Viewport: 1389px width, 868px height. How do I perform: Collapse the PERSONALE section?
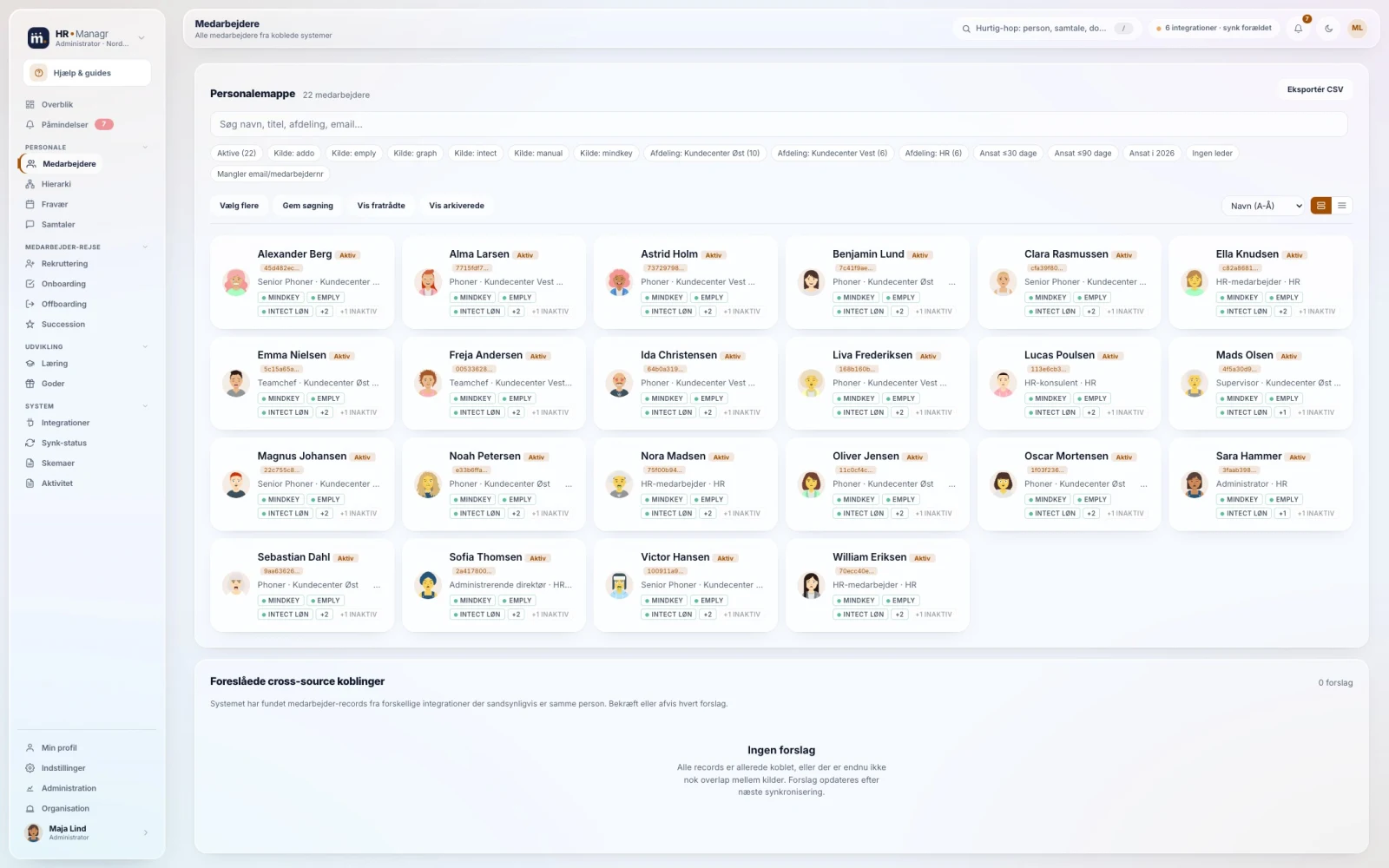click(x=145, y=147)
